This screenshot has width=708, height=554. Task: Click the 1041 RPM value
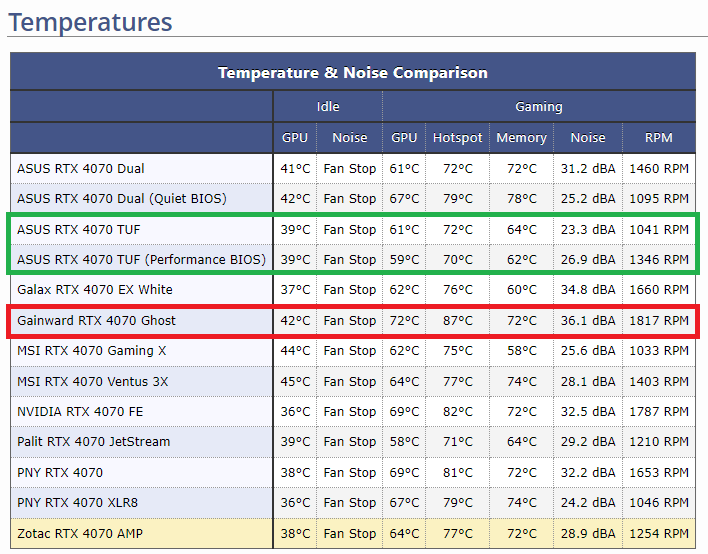point(659,229)
